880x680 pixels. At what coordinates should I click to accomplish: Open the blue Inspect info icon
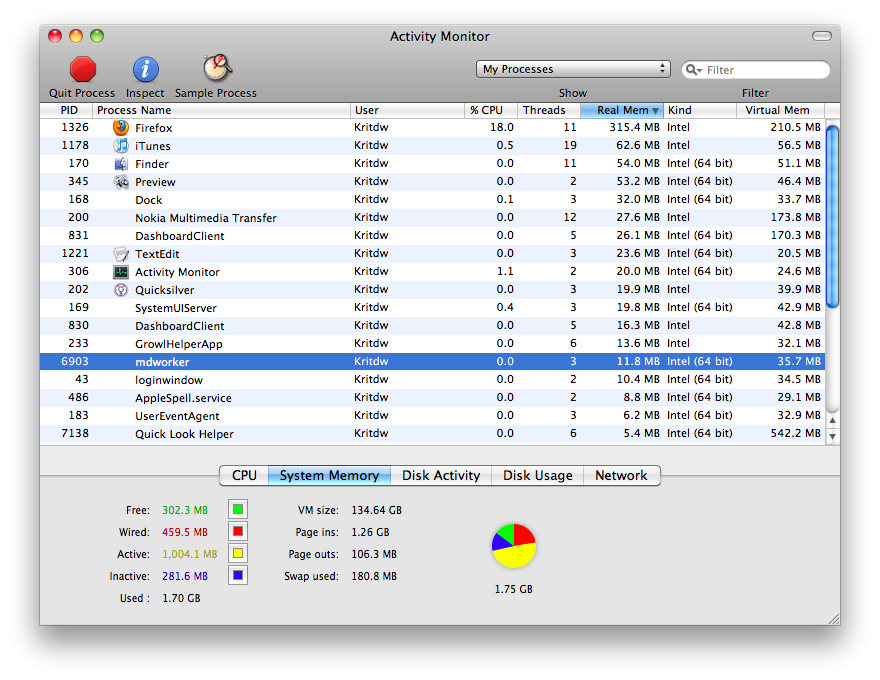145,70
